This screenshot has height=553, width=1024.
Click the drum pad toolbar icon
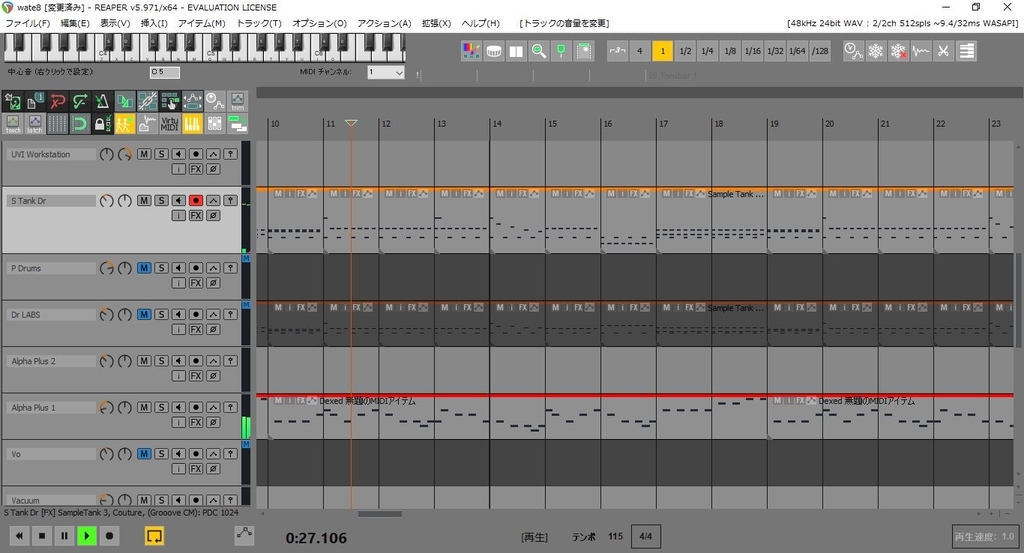[x=494, y=51]
